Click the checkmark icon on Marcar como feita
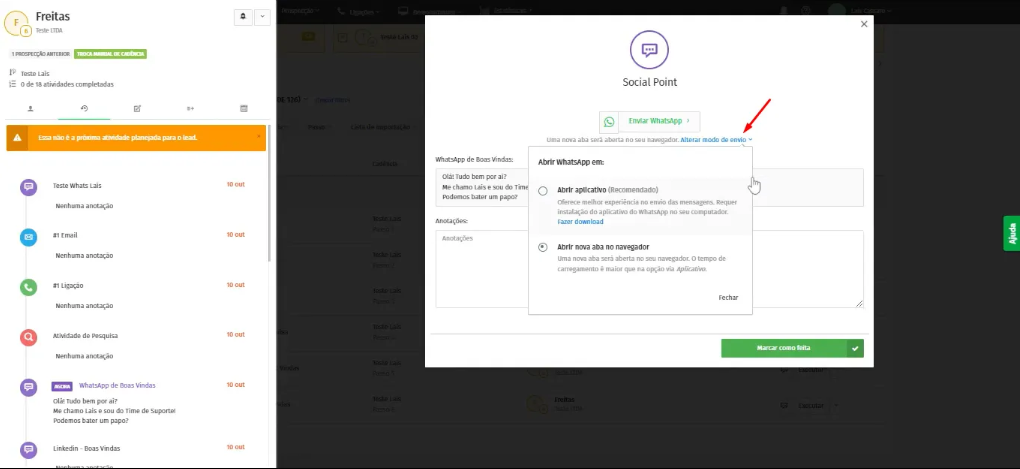This screenshot has height=469, width=1020. pyautogui.click(x=855, y=348)
